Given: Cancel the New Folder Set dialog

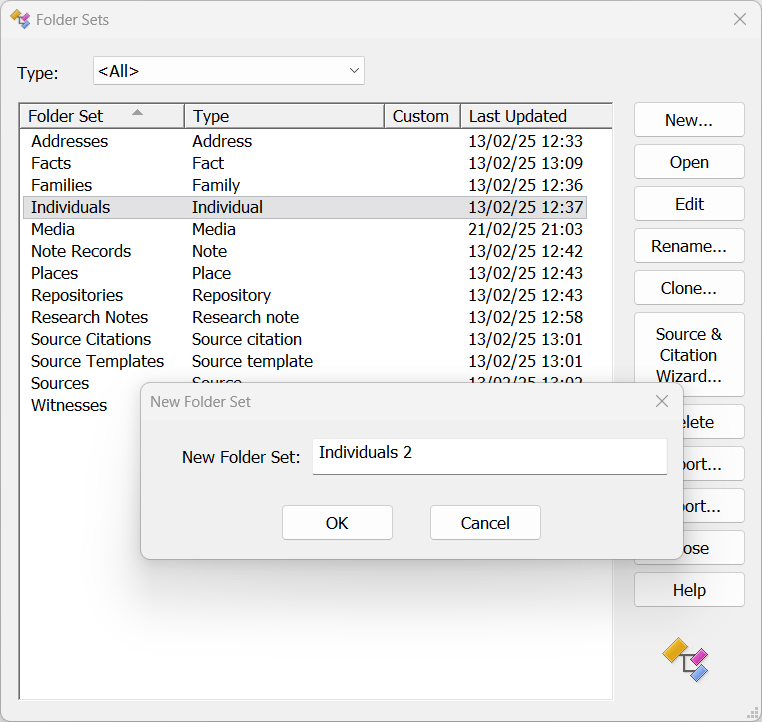Looking at the screenshot, I should [485, 523].
